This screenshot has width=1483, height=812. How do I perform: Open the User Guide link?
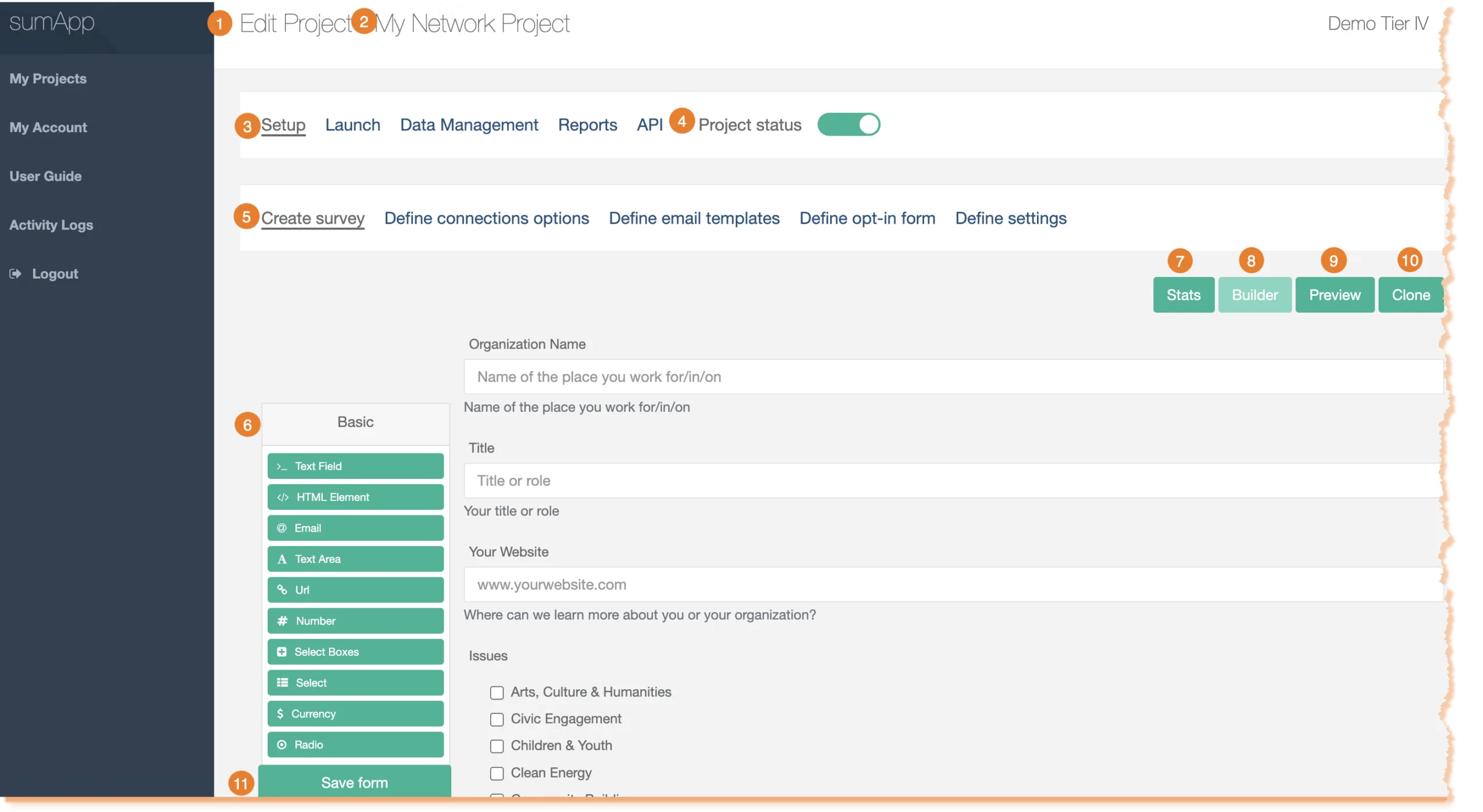(46, 176)
